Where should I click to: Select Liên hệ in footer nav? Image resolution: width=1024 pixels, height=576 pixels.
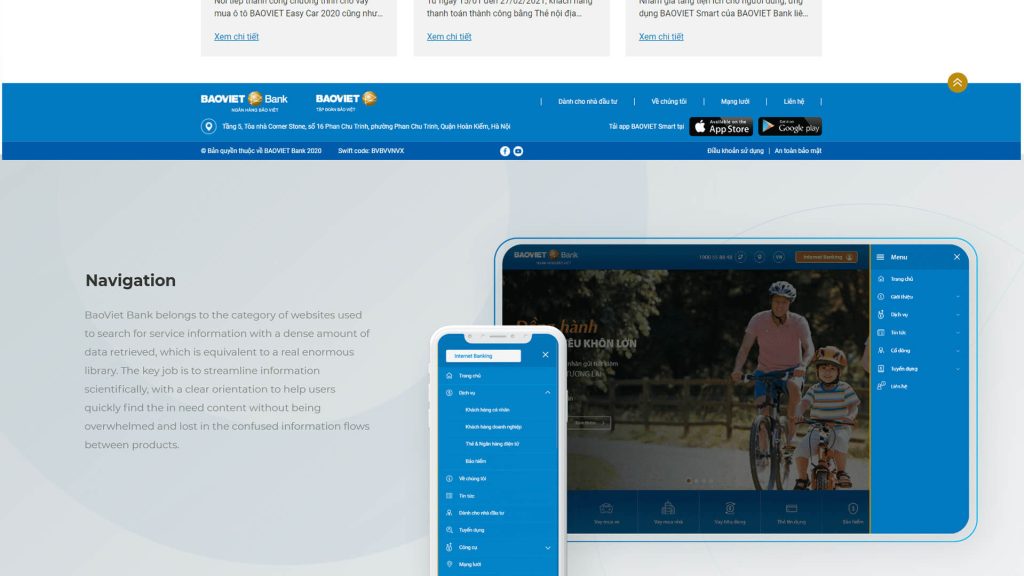(x=794, y=102)
